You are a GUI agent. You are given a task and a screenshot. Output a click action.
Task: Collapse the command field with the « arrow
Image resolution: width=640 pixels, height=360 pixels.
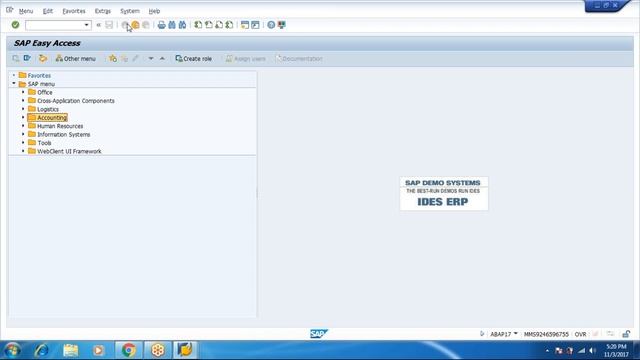[98, 25]
